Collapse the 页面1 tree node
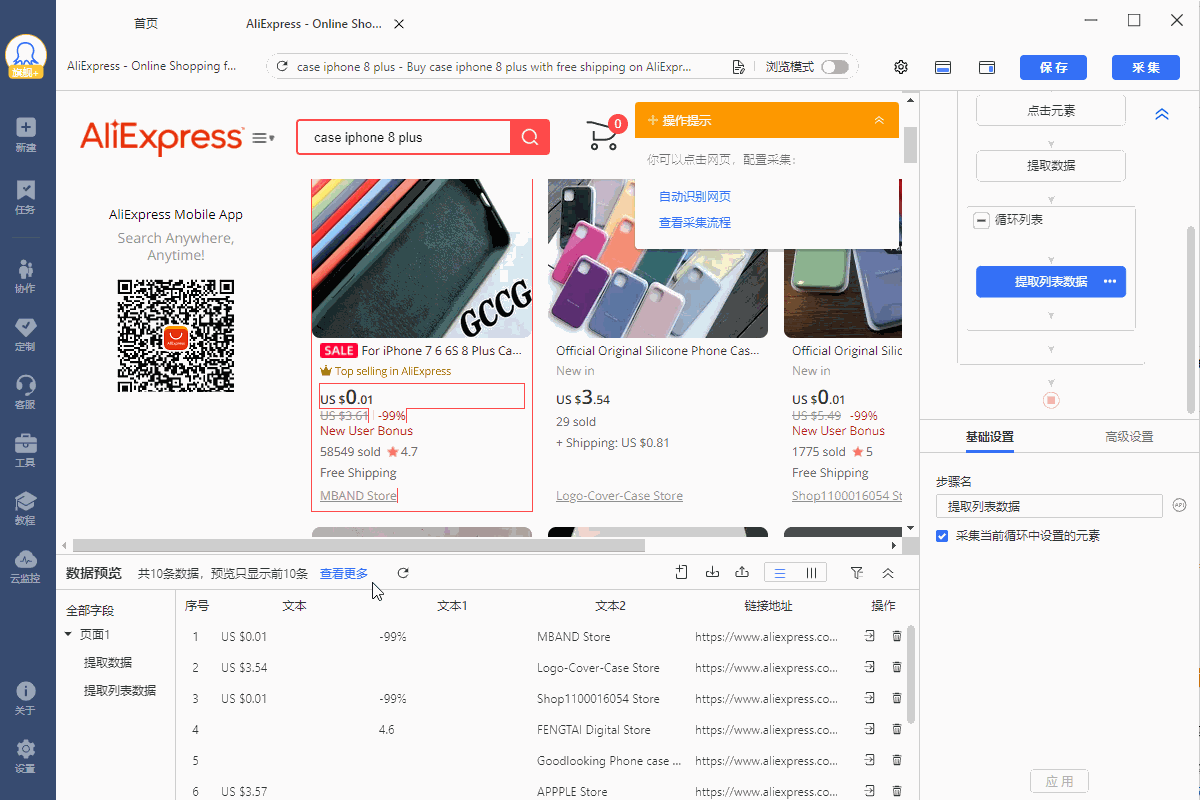Viewport: 1200px width, 800px height. 68,635
